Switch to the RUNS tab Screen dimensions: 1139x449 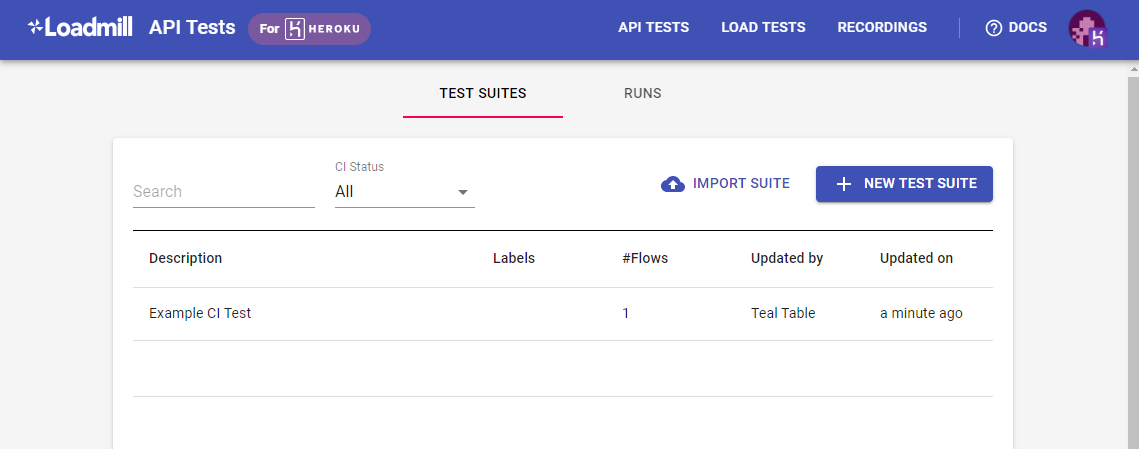pyautogui.click(x=642, y=94)
